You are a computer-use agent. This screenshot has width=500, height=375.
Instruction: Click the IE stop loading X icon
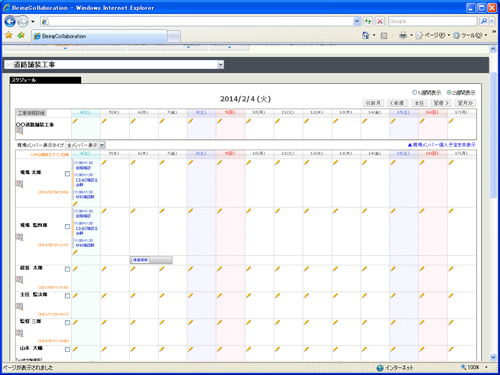coord(380,21)
